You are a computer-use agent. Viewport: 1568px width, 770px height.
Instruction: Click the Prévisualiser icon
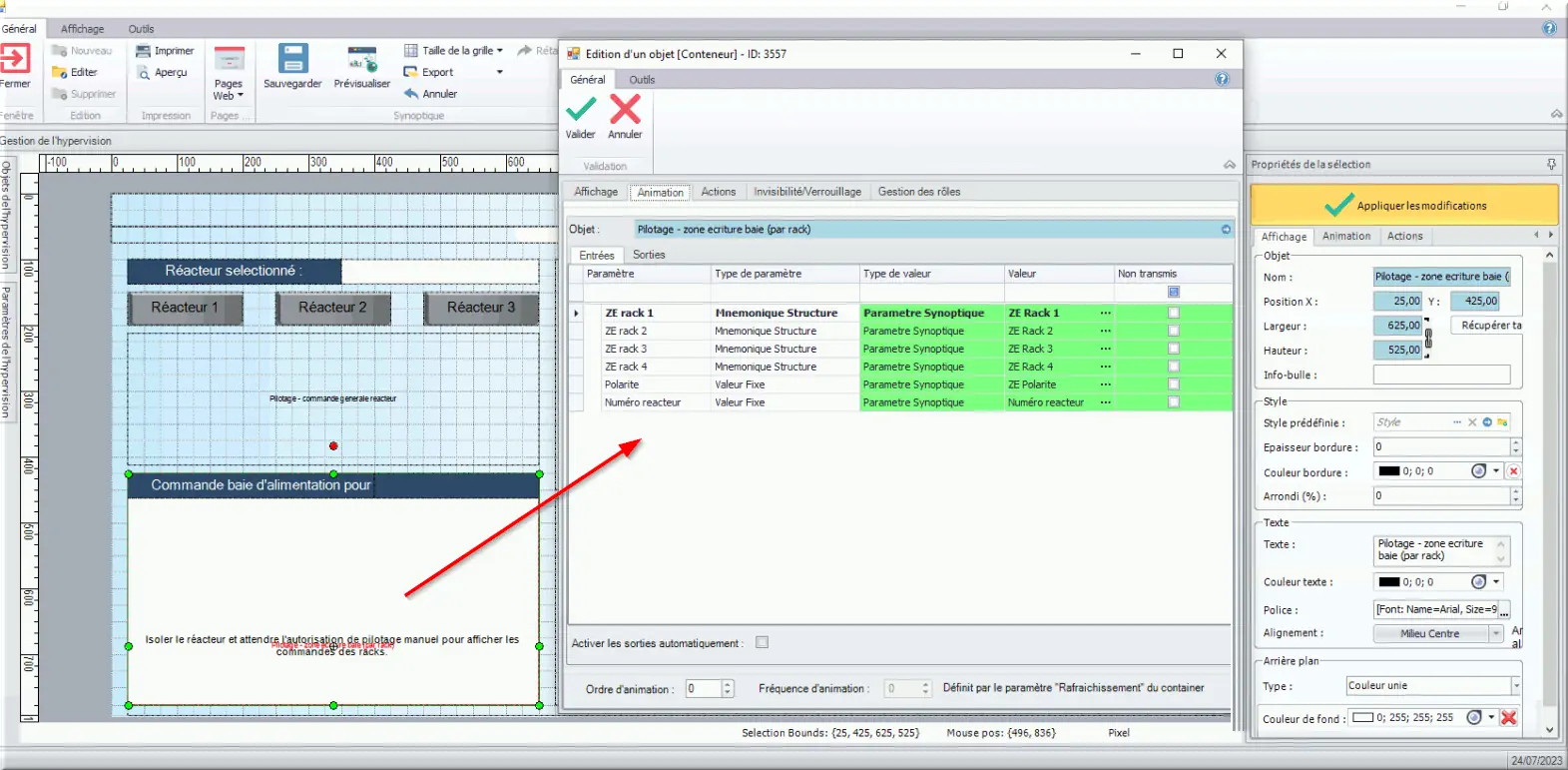[x=362, y=59]
